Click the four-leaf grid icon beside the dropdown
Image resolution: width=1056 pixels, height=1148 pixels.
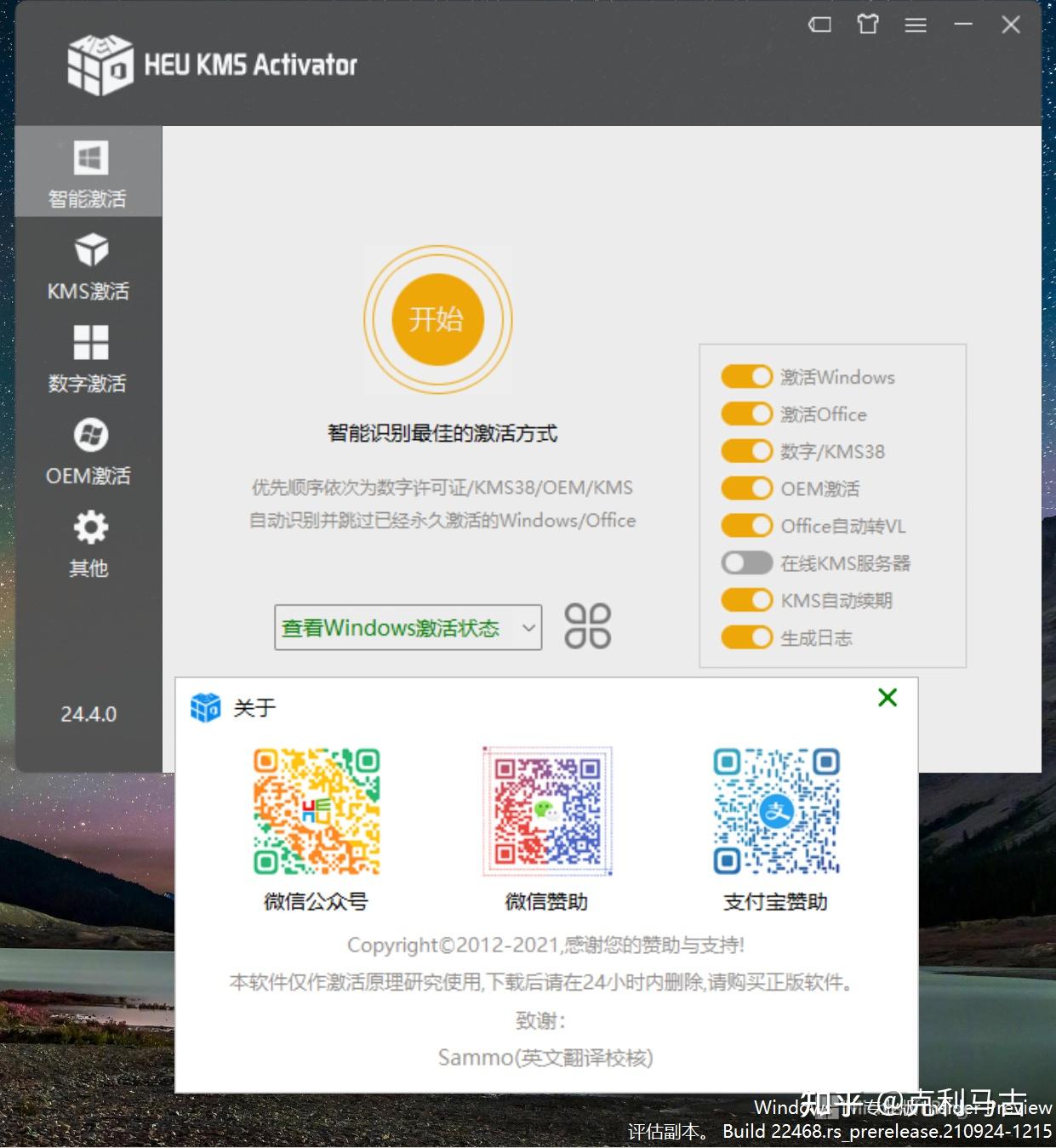click(588, 626)
